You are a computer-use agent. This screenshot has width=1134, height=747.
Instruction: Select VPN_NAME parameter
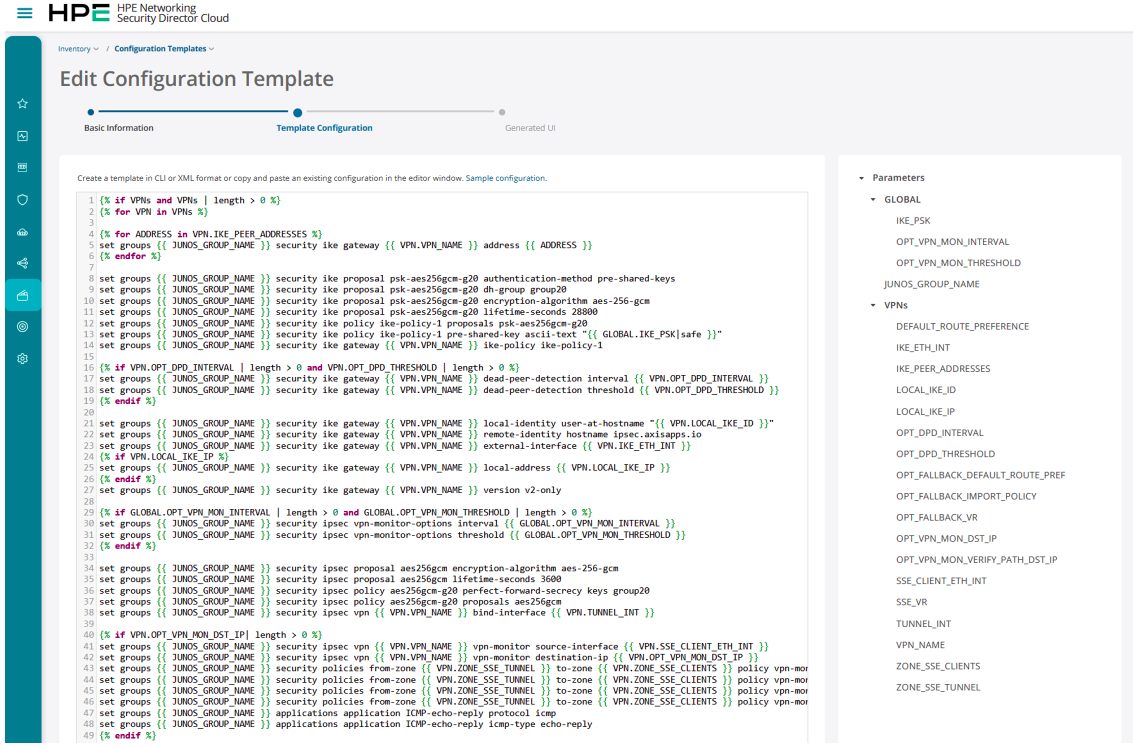(920, 644)
